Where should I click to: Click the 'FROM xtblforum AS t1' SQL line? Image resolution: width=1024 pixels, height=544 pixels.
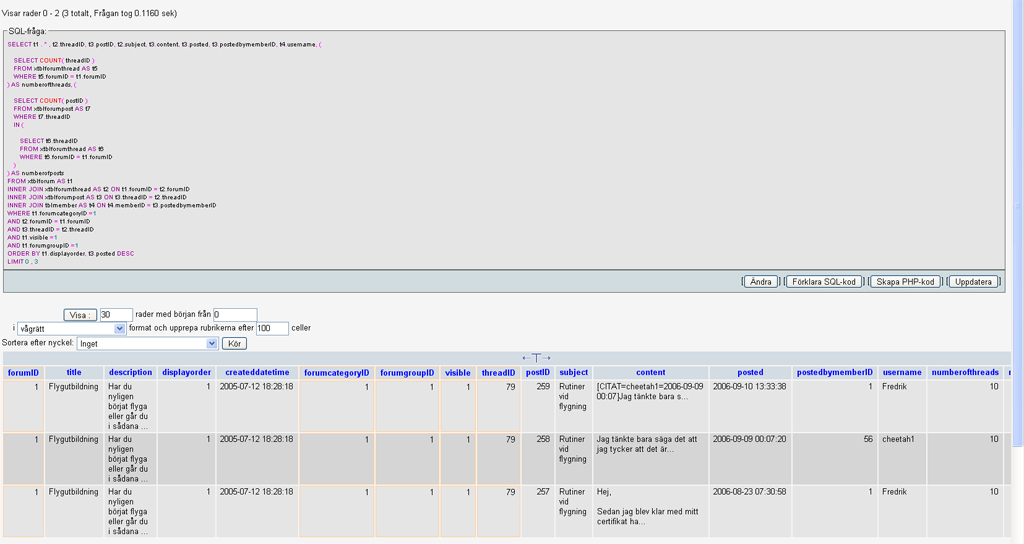[40, 181]
